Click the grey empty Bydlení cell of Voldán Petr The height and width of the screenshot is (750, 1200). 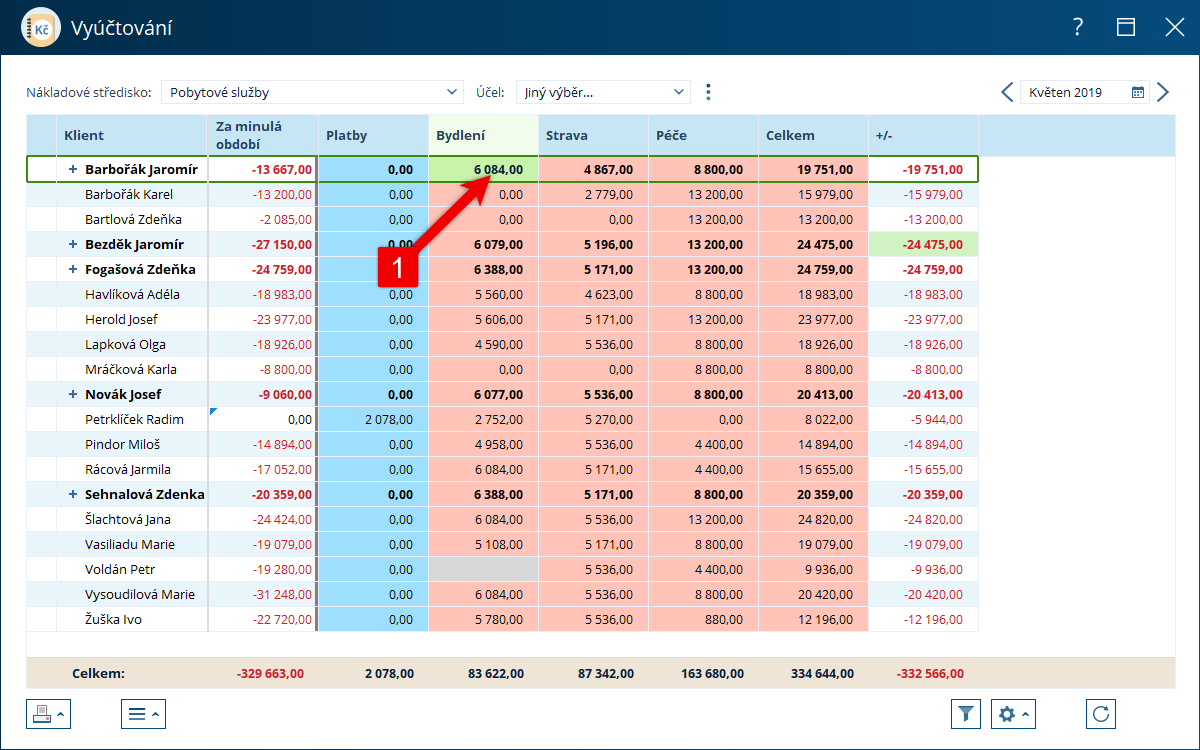click(x=484, y=570)
